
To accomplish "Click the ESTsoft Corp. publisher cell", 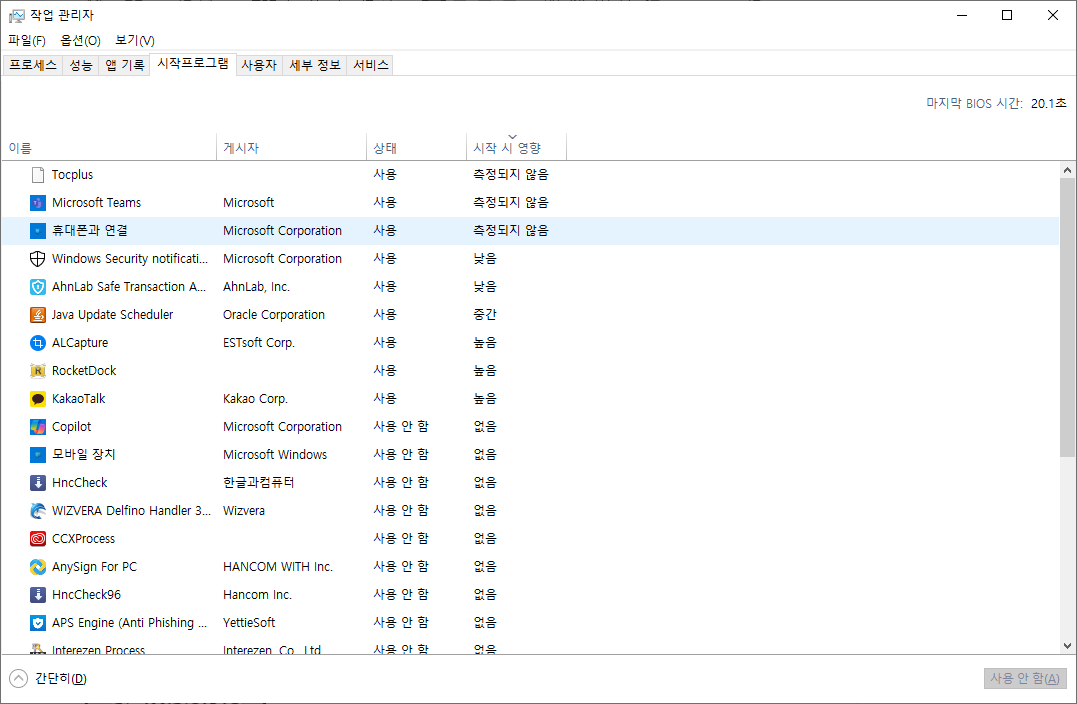I will 258,343.
